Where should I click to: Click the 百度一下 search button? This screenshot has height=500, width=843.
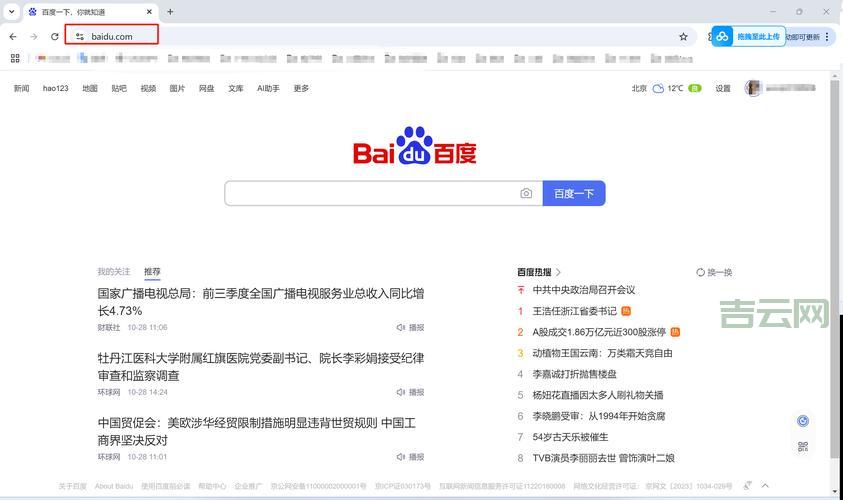(574, 193)
